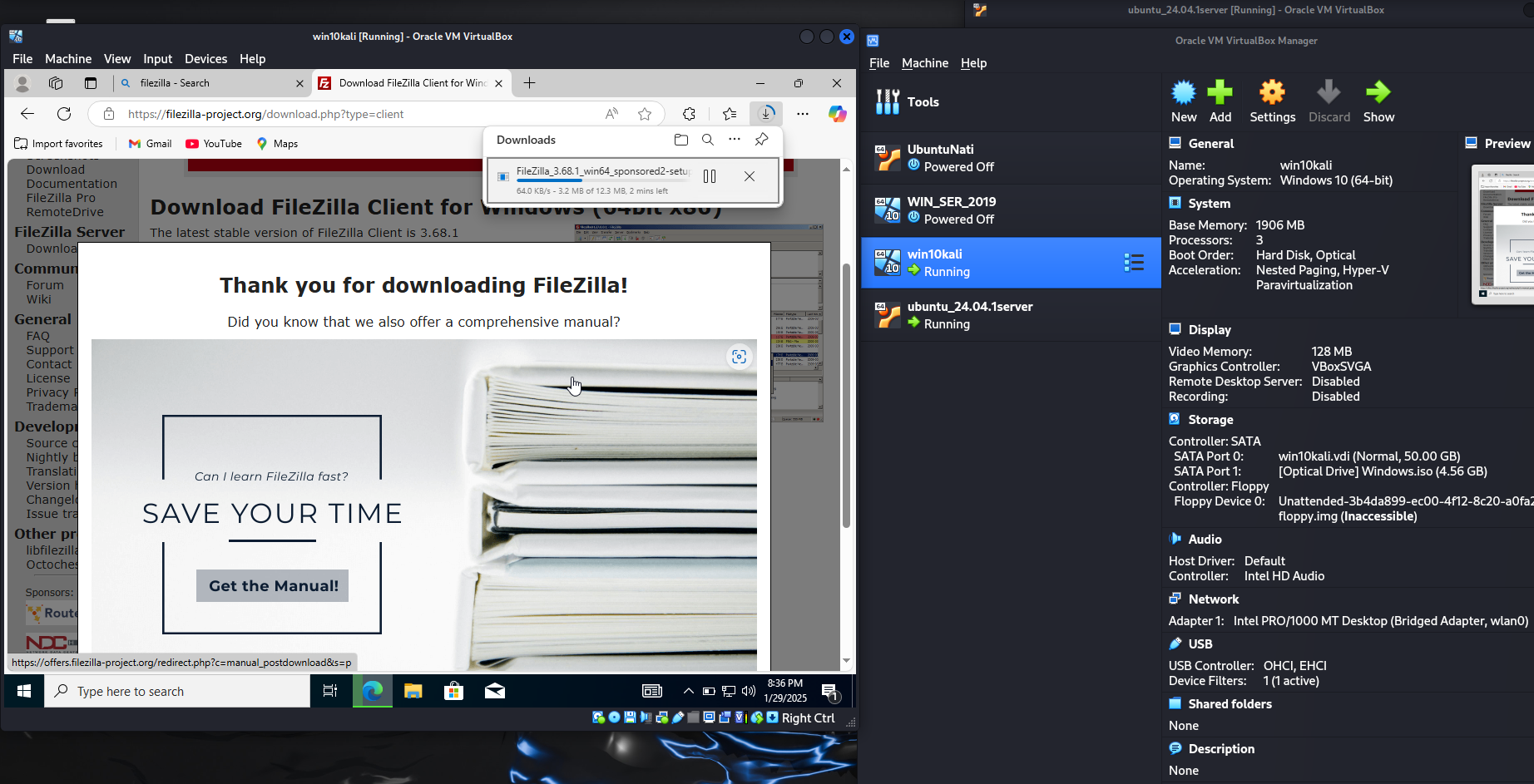Open the Devices menu
Screen dimensions: 1534x784
click(205, 59)
